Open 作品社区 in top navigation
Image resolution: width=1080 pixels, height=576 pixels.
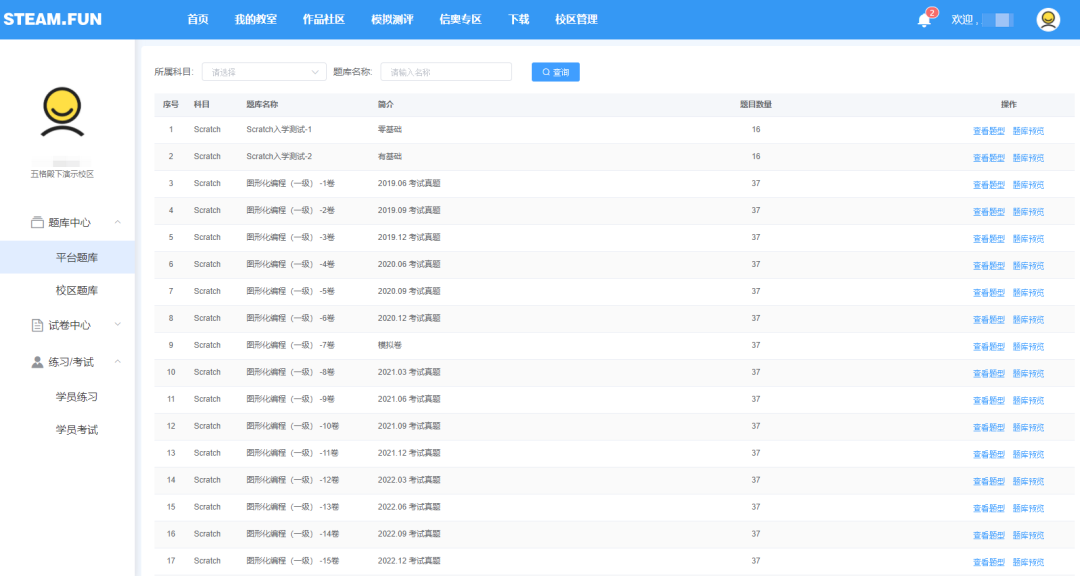tap(324, 19)
